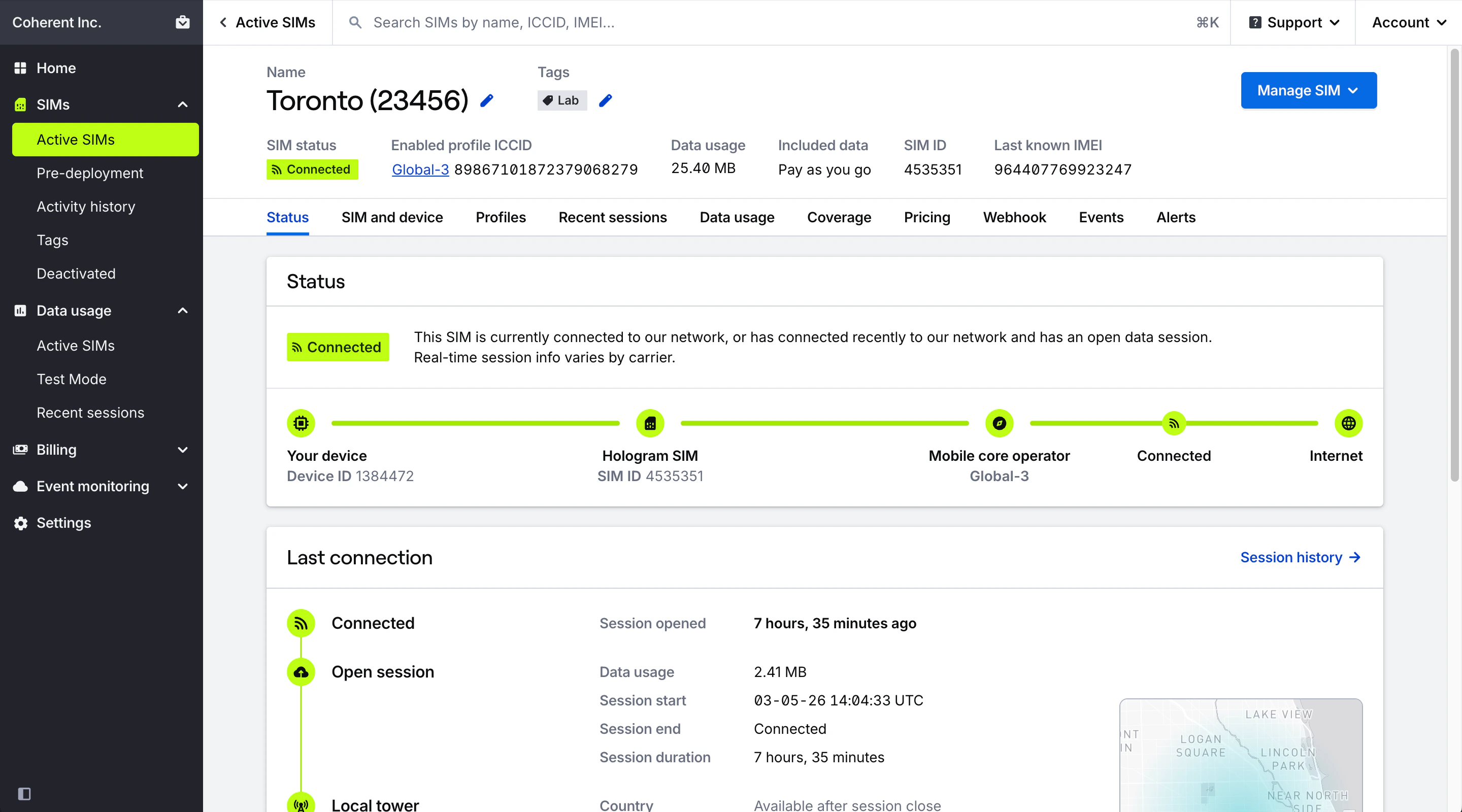Open Activity history in sidebar
This screenshot has height=812, width=1462.
(106, 207)
